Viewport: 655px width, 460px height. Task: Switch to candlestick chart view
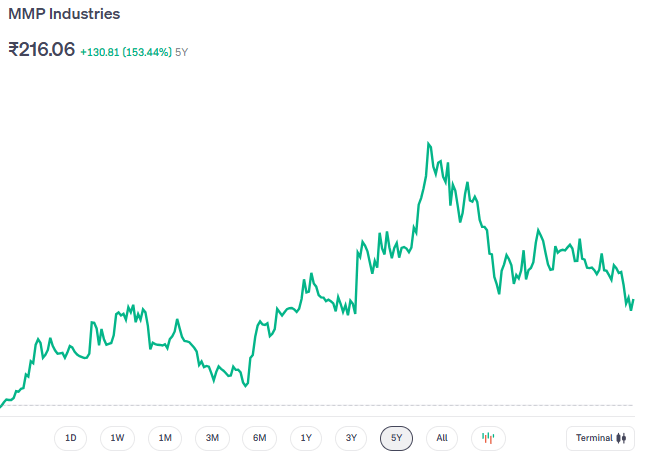tap(488, 438)
